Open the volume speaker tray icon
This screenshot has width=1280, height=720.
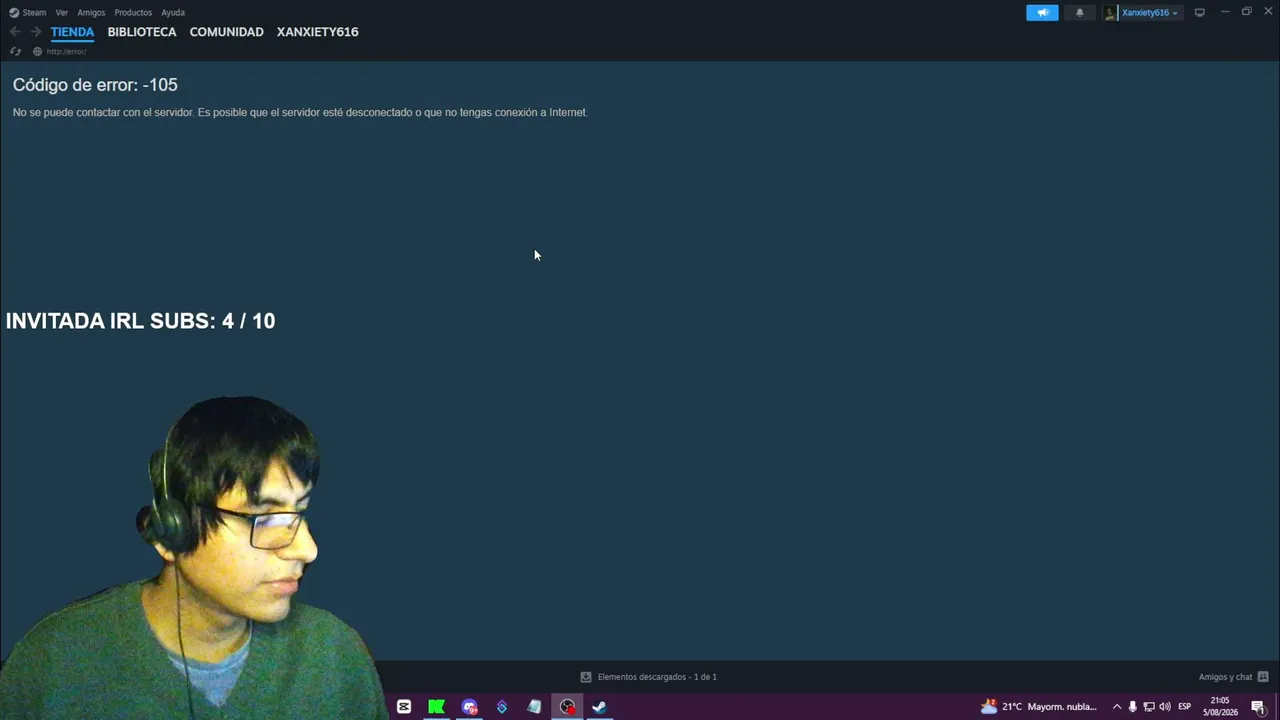point(1165,707)
